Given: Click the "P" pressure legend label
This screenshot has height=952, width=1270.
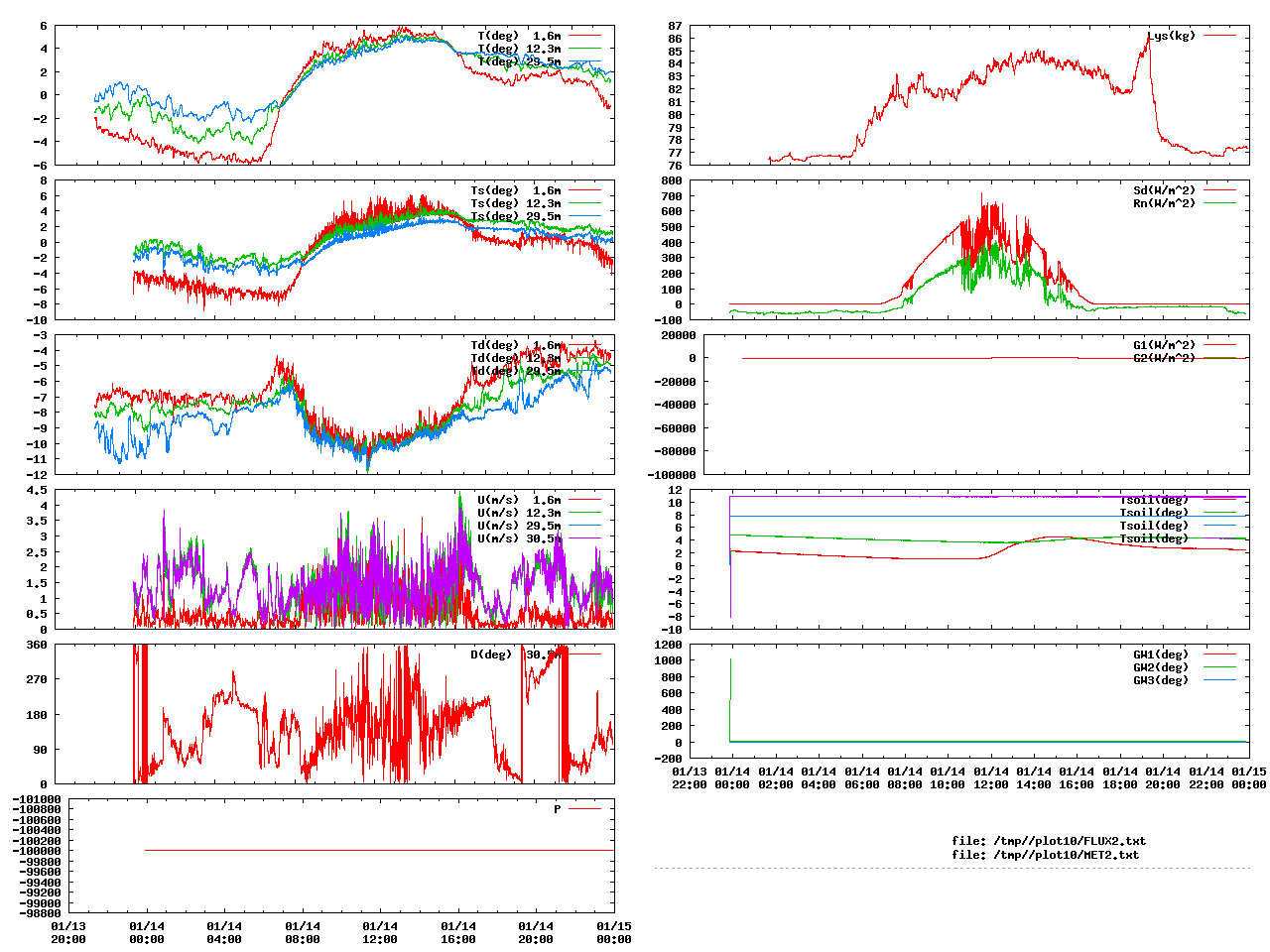Looking at the screenshot, I should click(x=558, y=809).
